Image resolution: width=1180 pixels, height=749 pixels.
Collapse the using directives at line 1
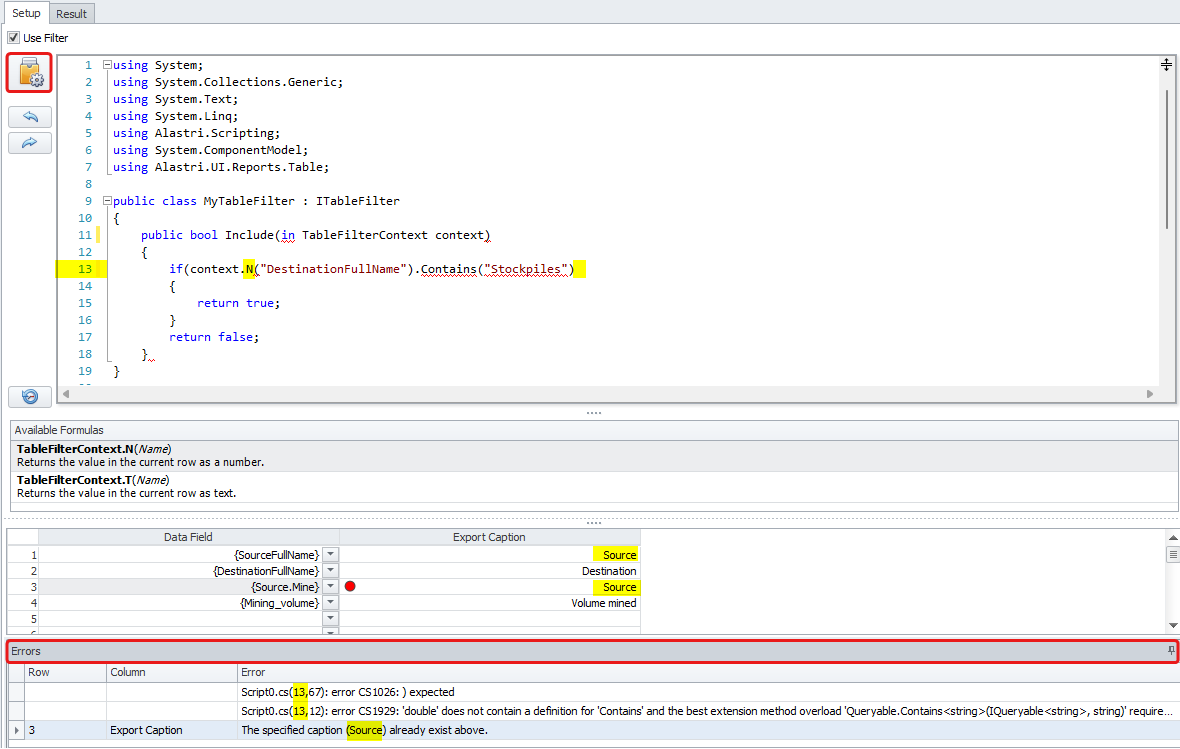107,65
